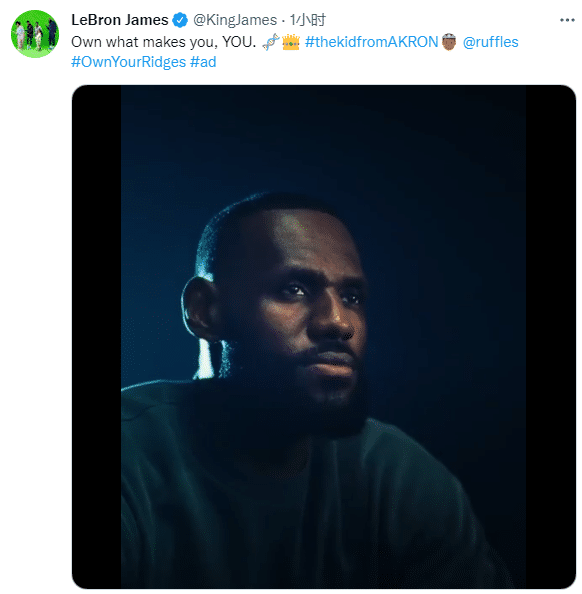Open the #ad hashtag
Viewport: 582px width, 594px height.
point(203,62)
